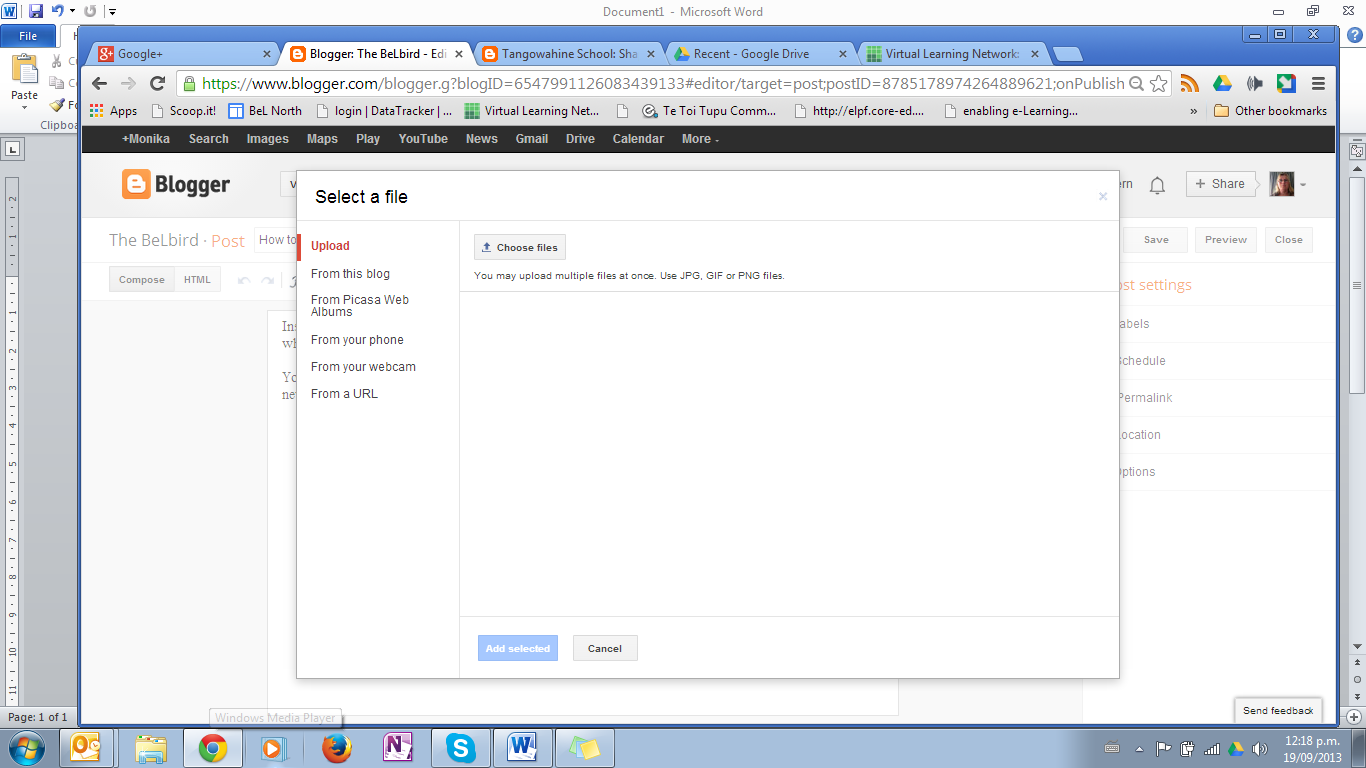Open YouTube in the Google bar
1366x768 pixels.
(x=423, y=139)
